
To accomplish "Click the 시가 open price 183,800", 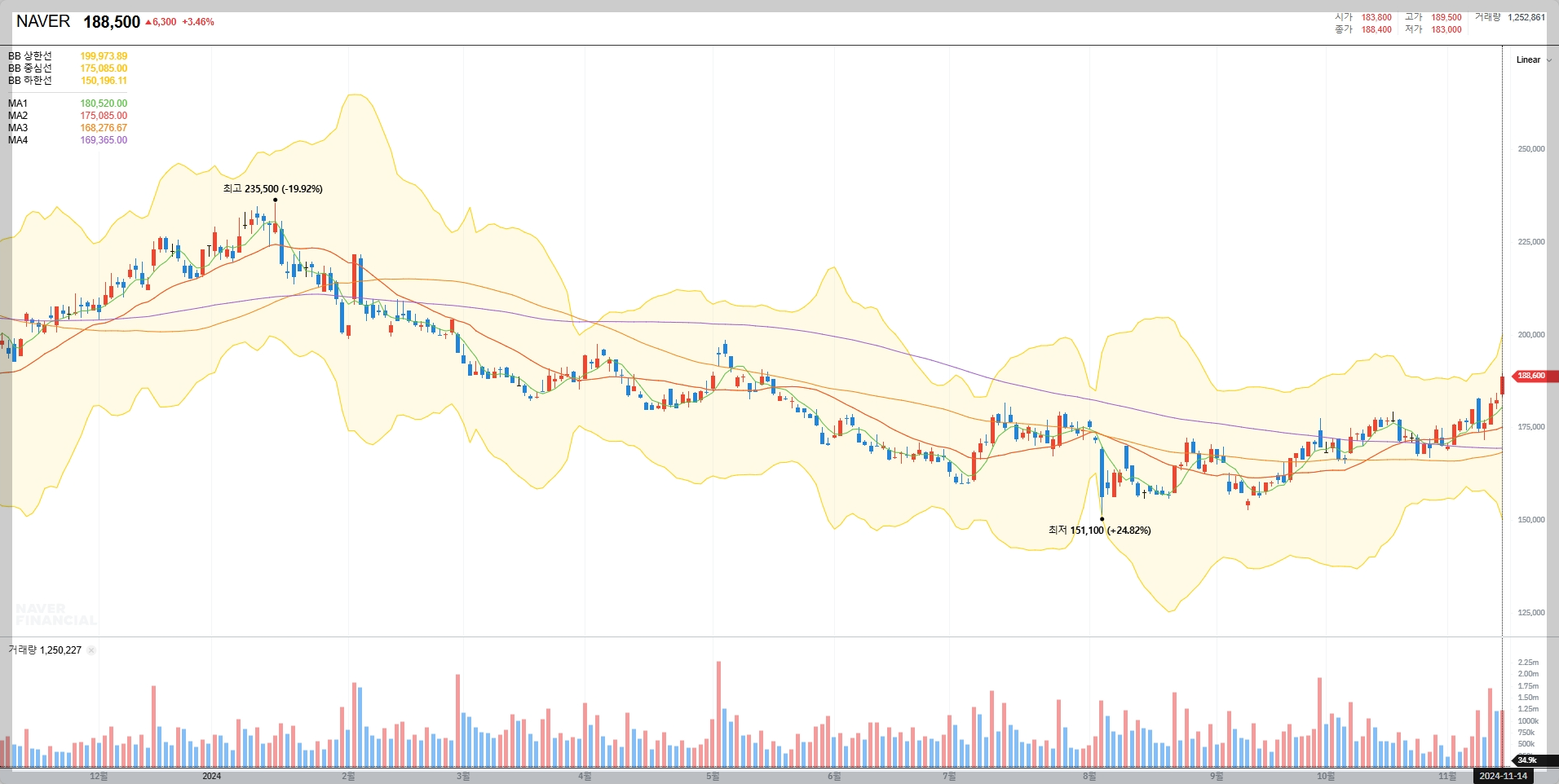I will tap(1376, 17).
